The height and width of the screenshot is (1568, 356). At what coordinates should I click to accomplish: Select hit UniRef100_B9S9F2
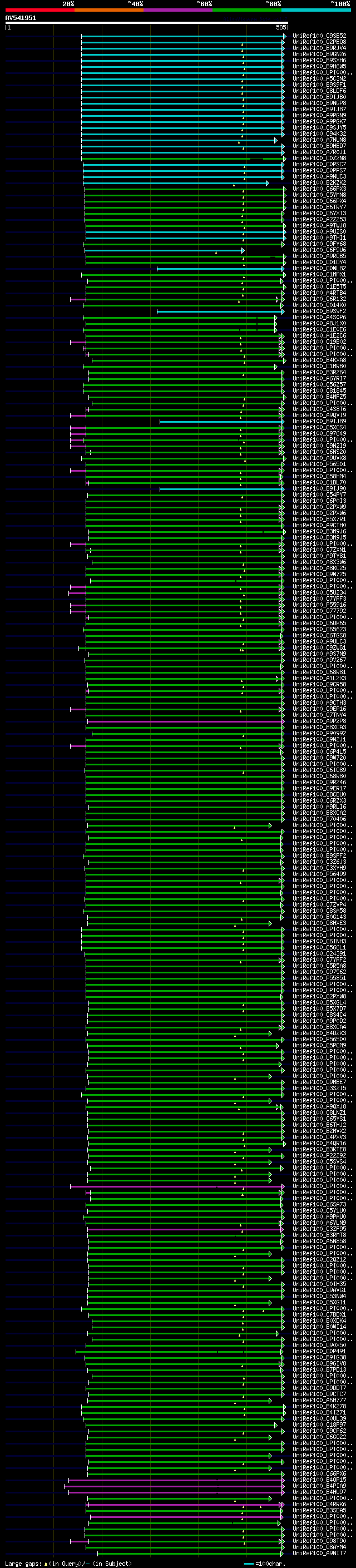[319, 311]
